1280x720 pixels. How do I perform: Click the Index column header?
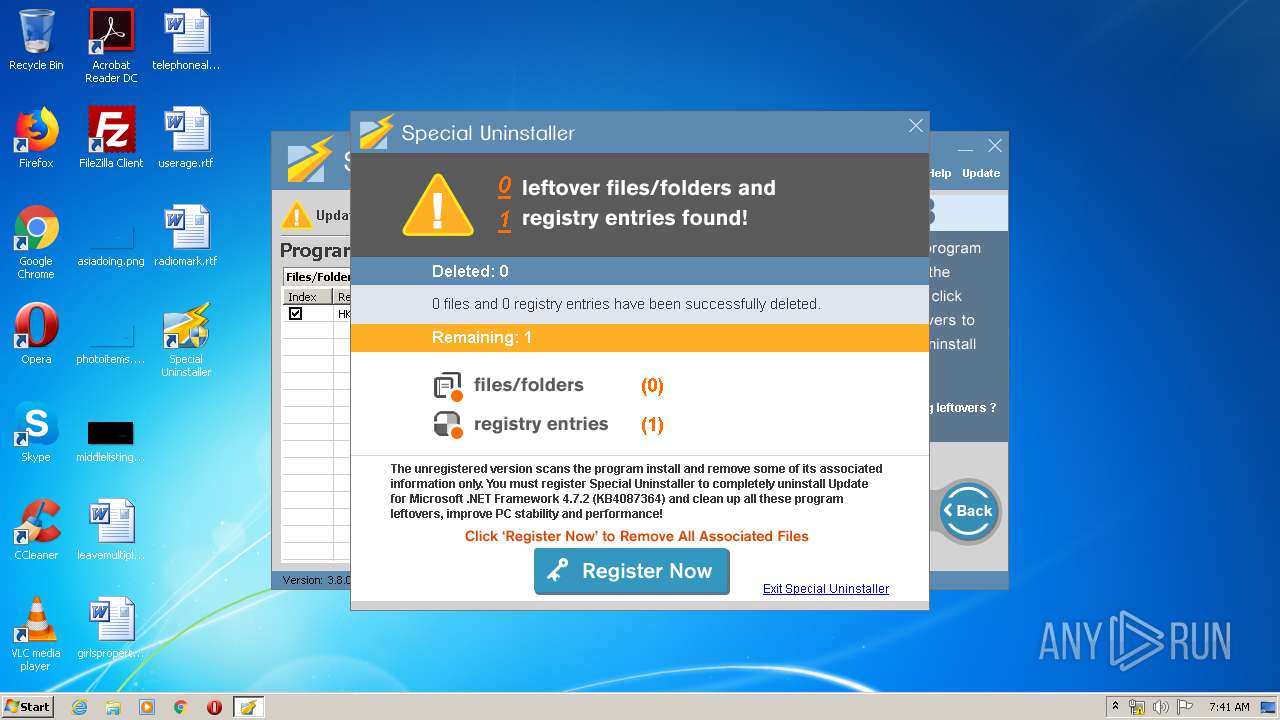click(x=307, y=297)
